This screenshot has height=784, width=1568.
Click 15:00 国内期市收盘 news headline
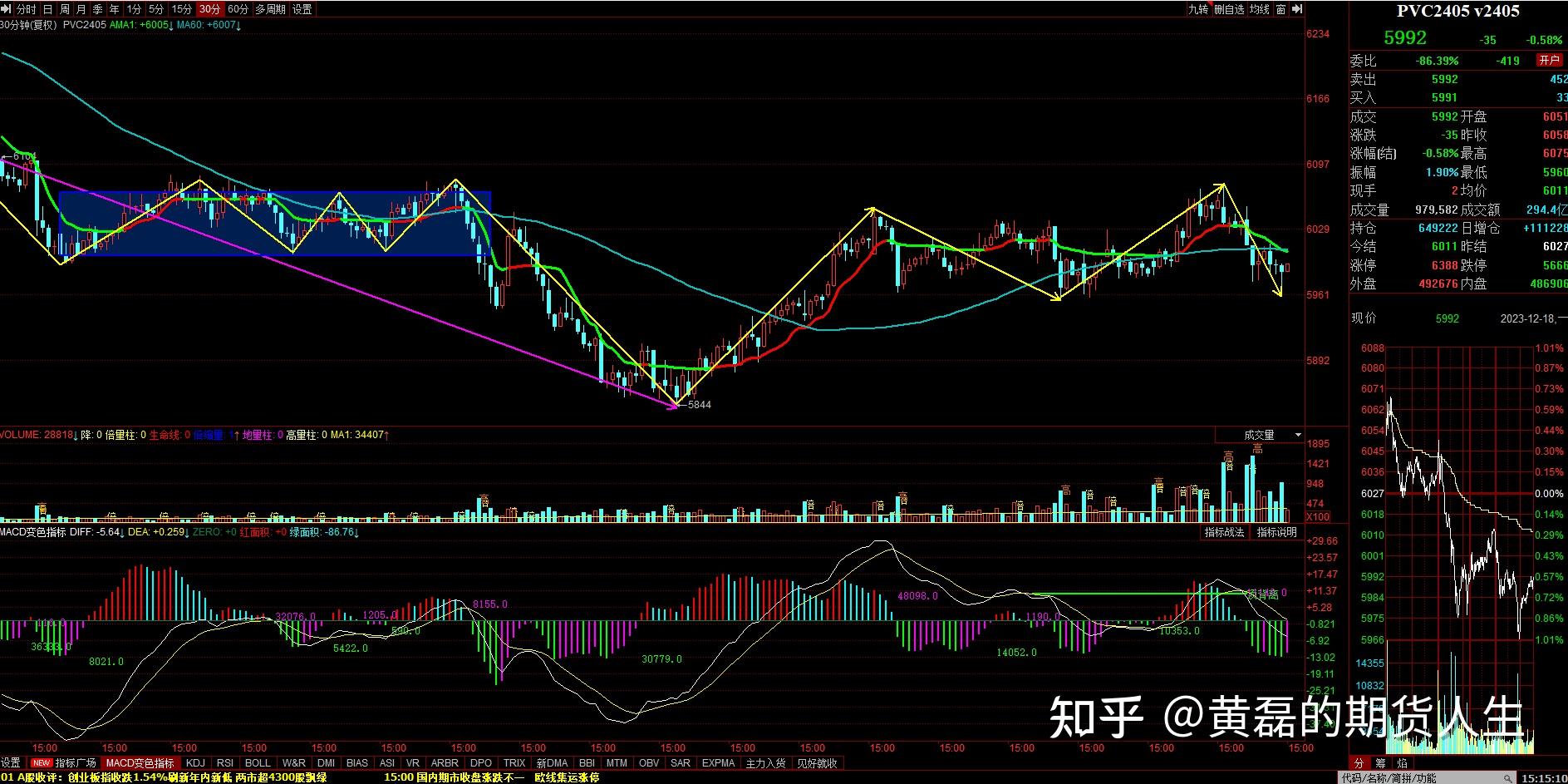(491, 777)
